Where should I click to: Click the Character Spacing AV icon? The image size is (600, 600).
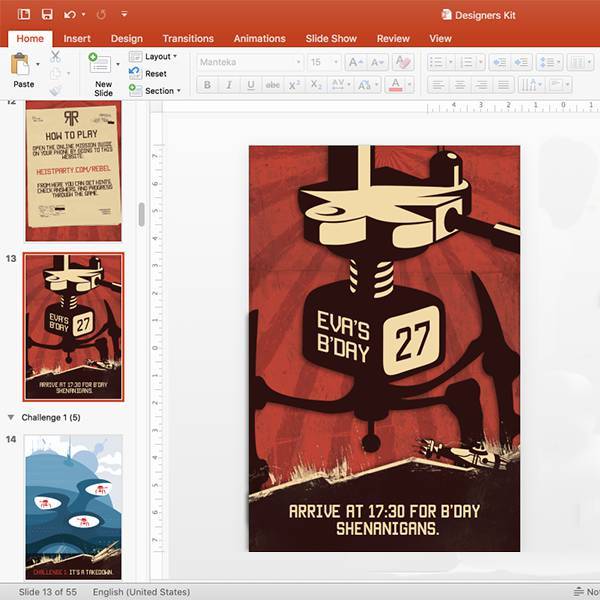[x=338, y=85]
